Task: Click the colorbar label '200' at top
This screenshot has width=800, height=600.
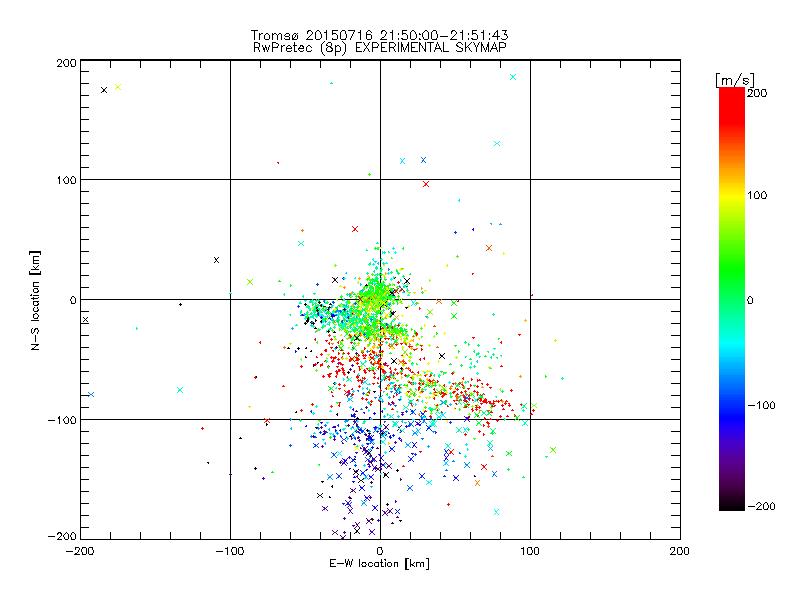Action: [x=757, y=93]
